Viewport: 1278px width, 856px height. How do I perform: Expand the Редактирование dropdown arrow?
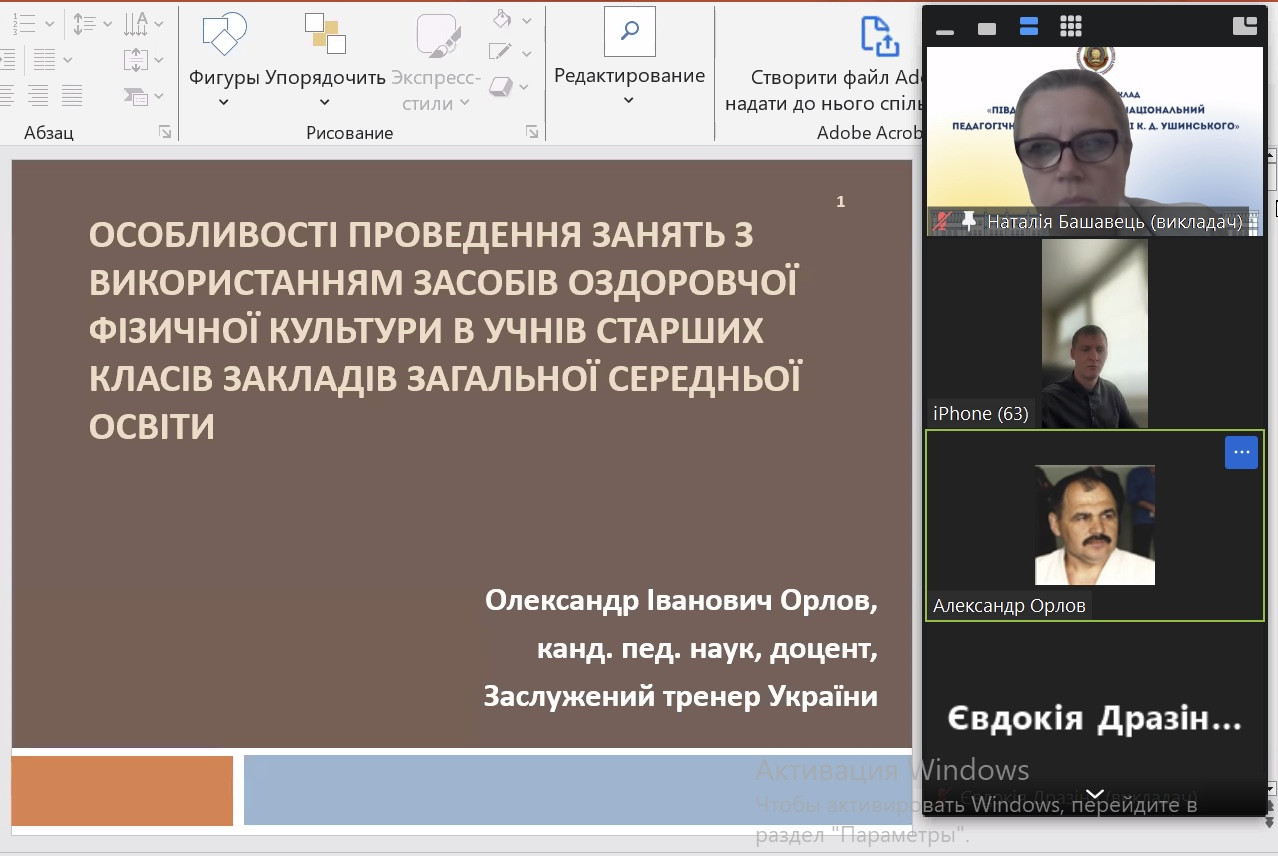(629, 100)
